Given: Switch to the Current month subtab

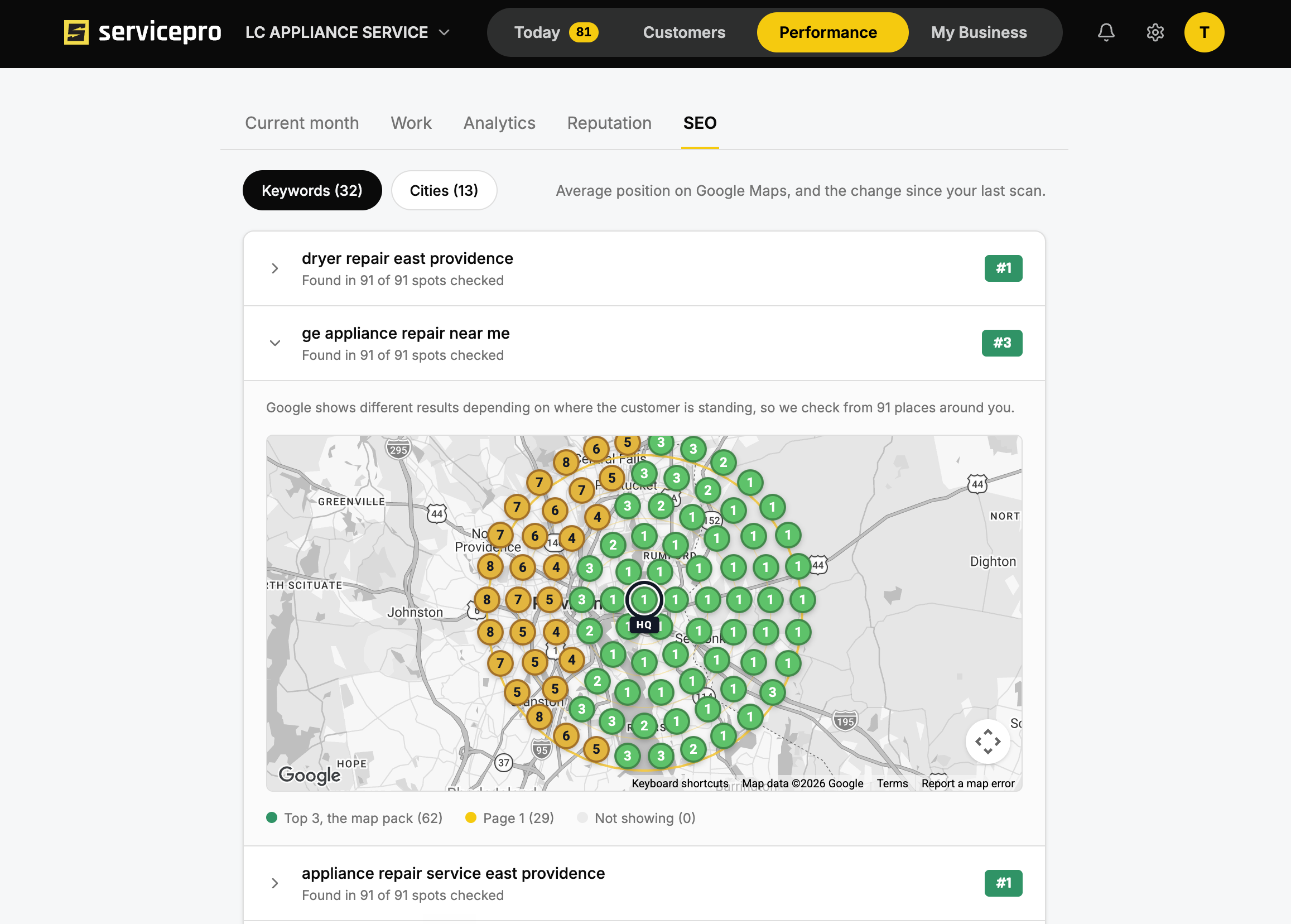Looking at the screenshot, I should tap(302, 123).
